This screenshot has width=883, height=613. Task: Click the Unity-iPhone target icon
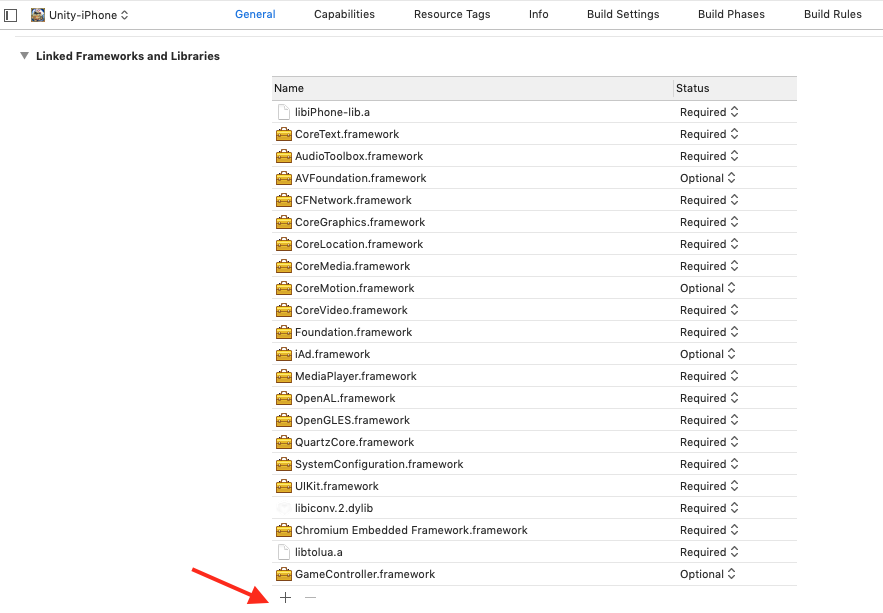tap(38, 15)
